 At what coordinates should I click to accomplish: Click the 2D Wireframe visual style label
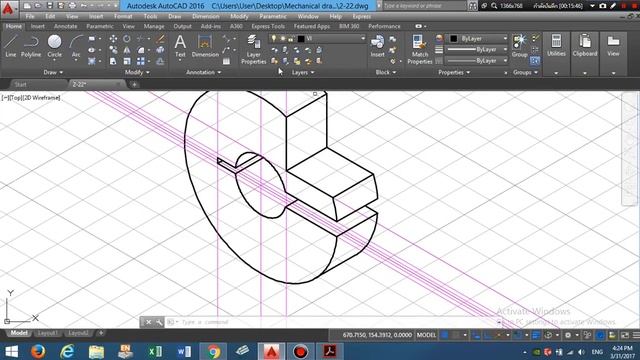tap(42, 98)
